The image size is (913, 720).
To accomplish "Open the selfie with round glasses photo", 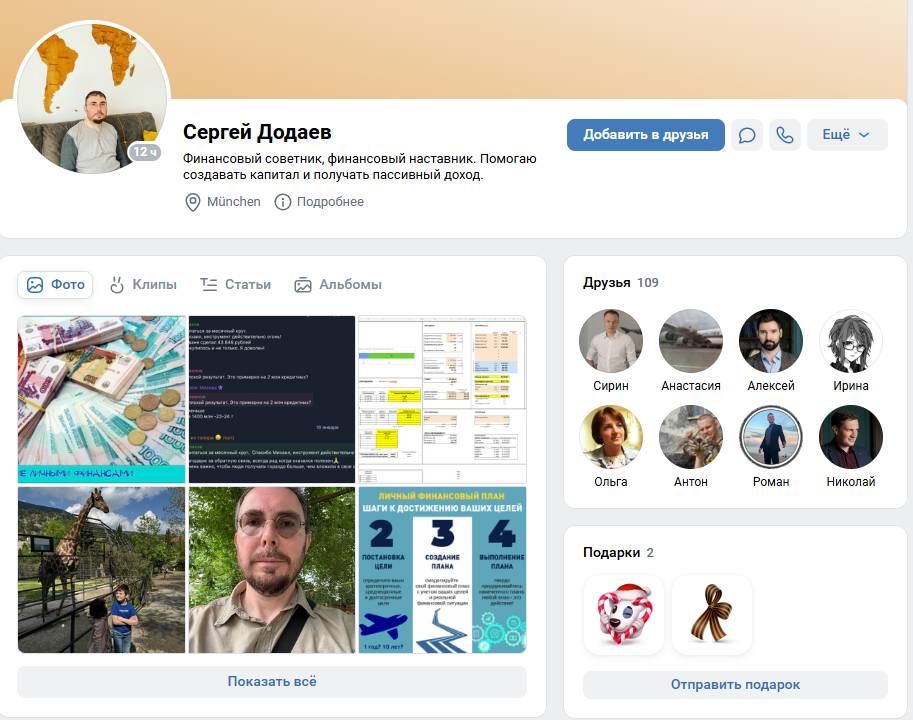I will tap(272, 570).
